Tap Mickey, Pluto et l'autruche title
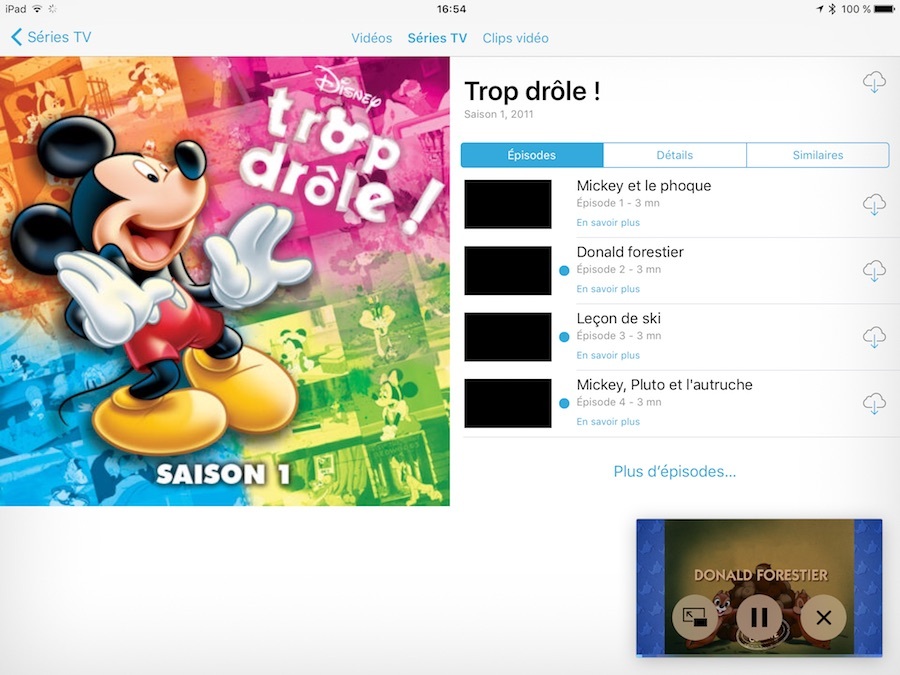Viewport: 900px width, 675px height. (x=664, y=385)
